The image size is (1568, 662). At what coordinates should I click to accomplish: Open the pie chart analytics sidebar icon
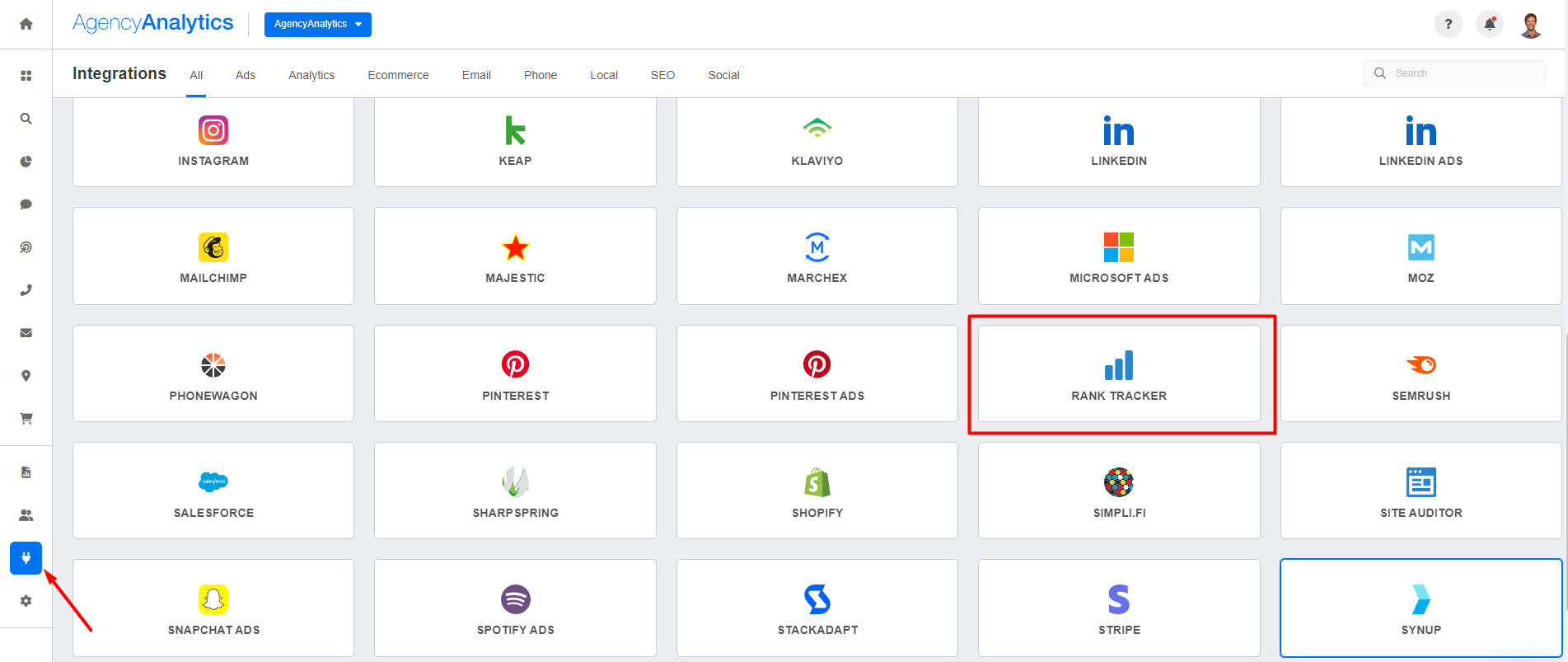point(26,161)
